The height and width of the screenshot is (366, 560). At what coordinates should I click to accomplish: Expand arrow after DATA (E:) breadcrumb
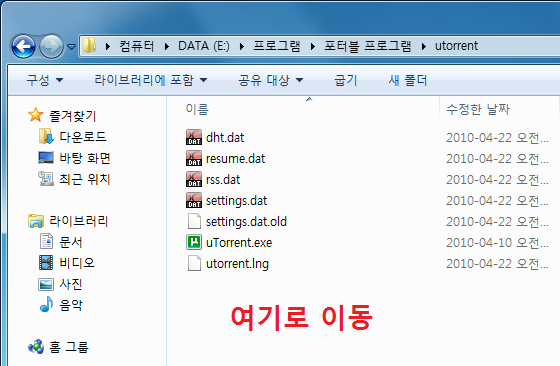point(242,46)
